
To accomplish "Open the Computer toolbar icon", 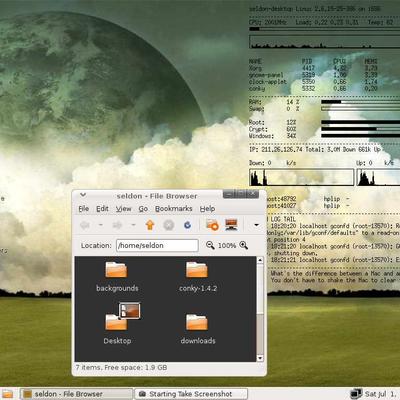I will pyautogui.click(x=231, y=225).
